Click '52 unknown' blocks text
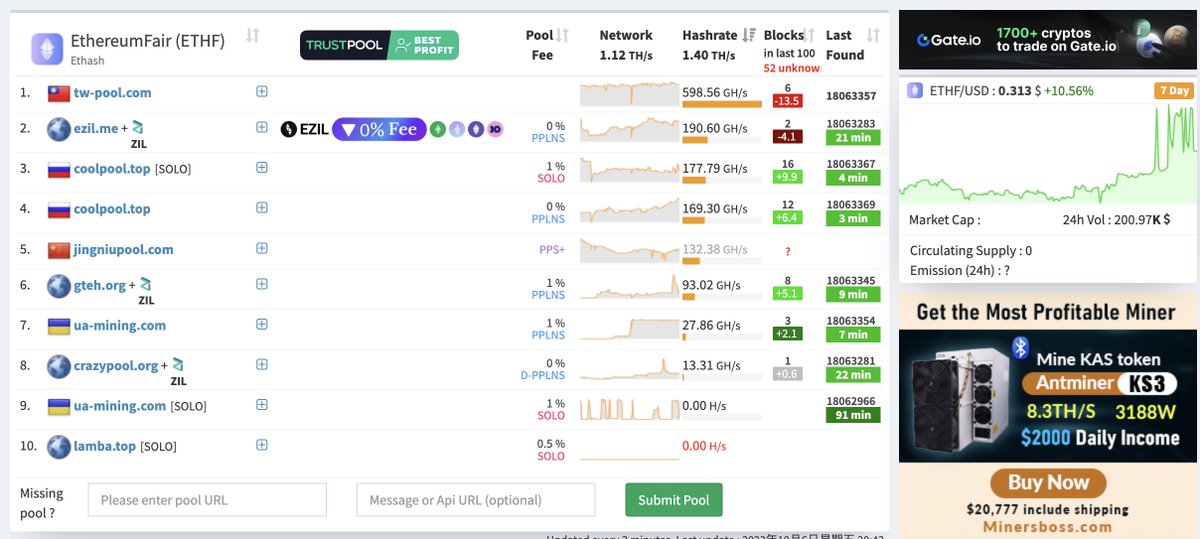Viewport: 1200px width, 539px height. [793, 68]
